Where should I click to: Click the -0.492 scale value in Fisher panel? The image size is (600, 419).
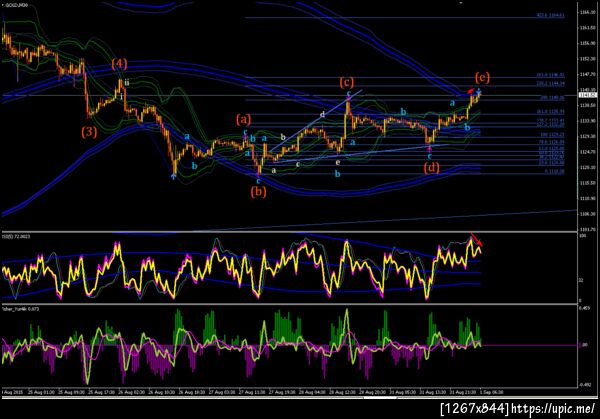(585, 385)
